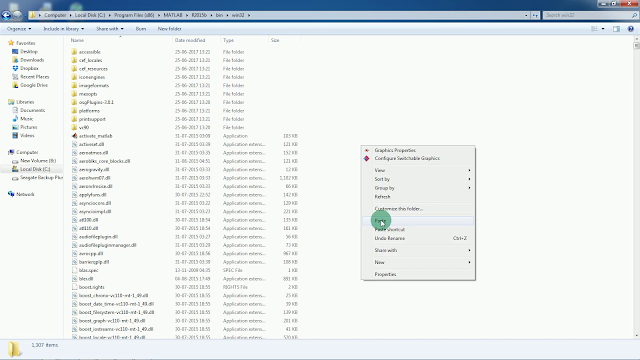Screen dimensions: 640x360
Task: Select the iconengines folder icon
Action: pos(74,77)
